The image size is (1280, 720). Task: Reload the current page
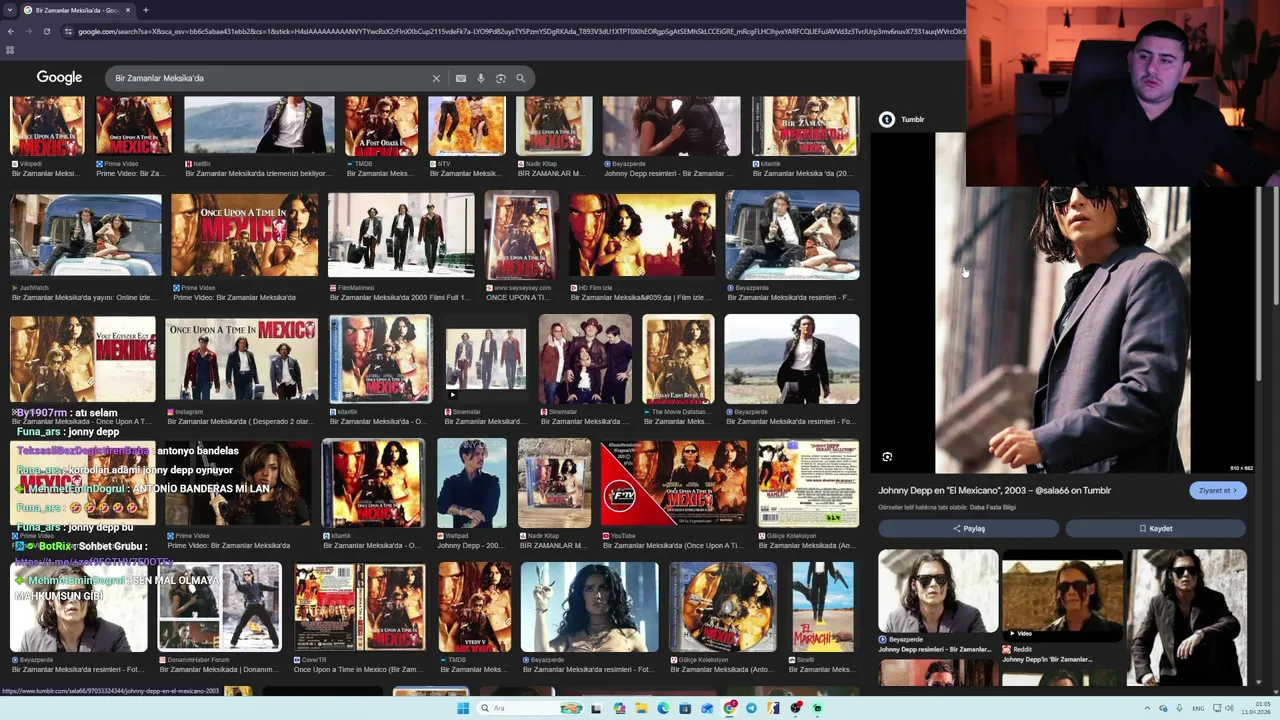point(46,31)
